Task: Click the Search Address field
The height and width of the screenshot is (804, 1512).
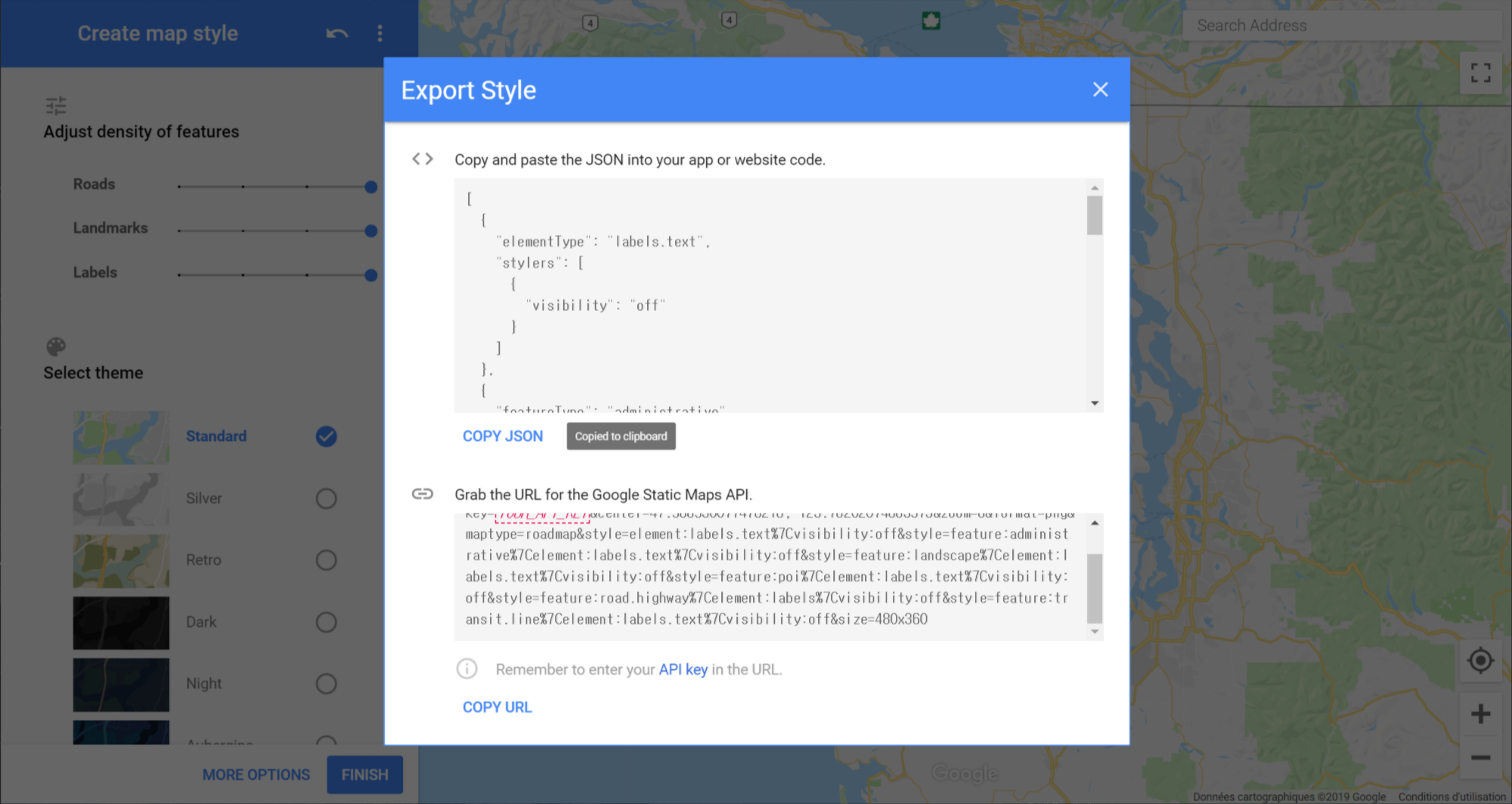Action: pos(1343,26)
